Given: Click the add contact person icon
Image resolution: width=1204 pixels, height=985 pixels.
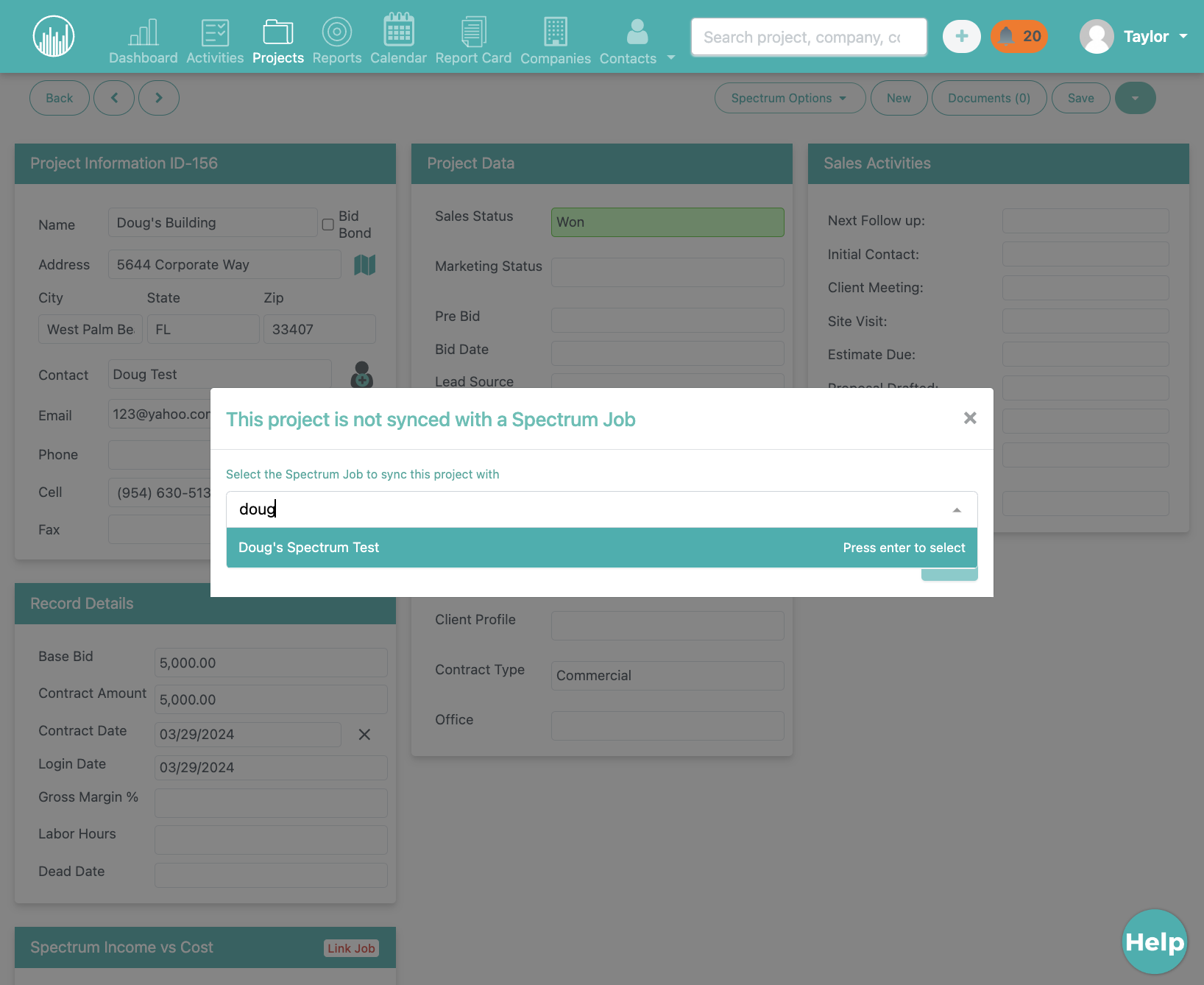Looking at the screenshot, I should [361, 375].
